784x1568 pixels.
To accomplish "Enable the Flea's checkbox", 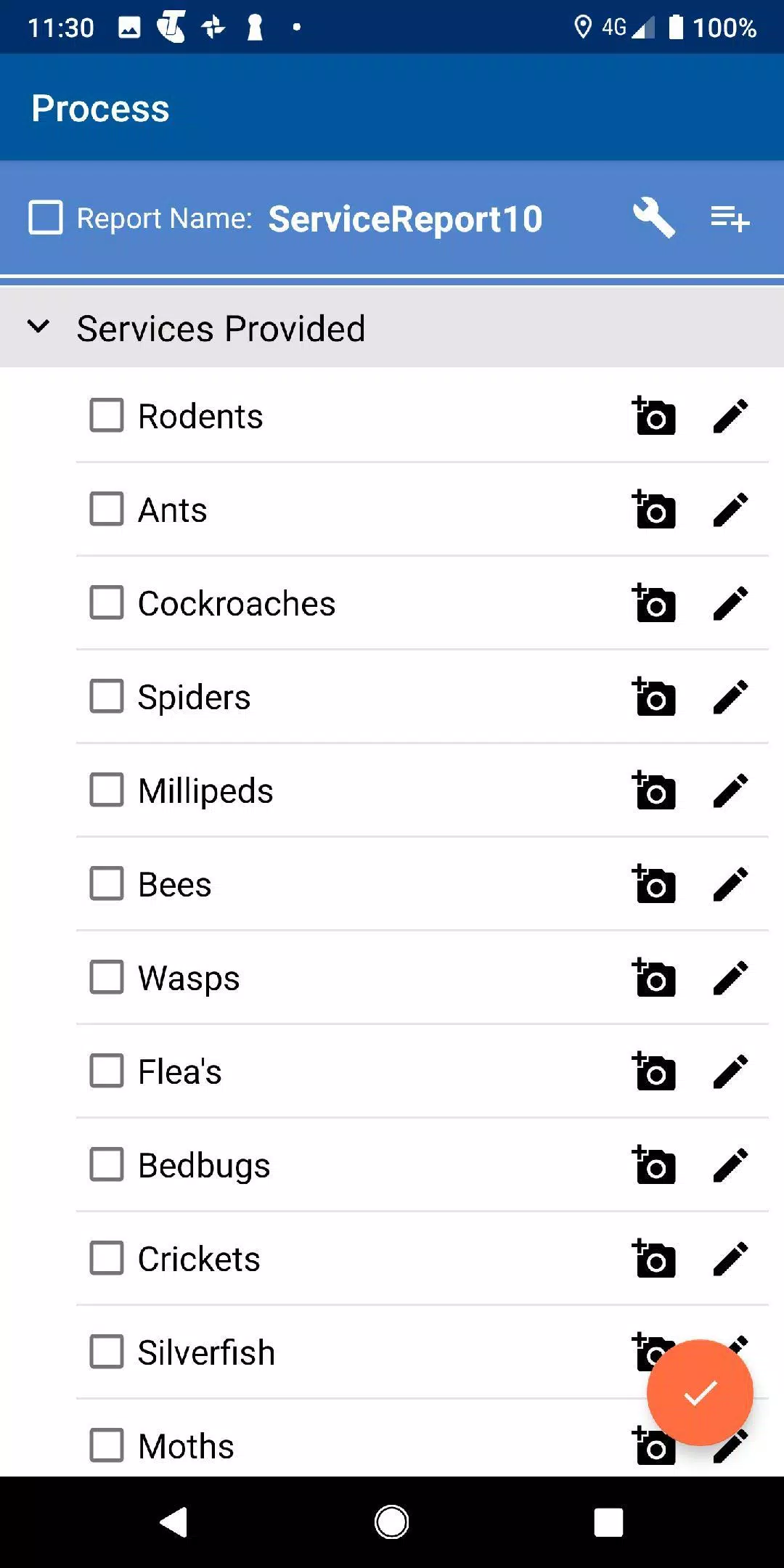I will click(107, 1071).
